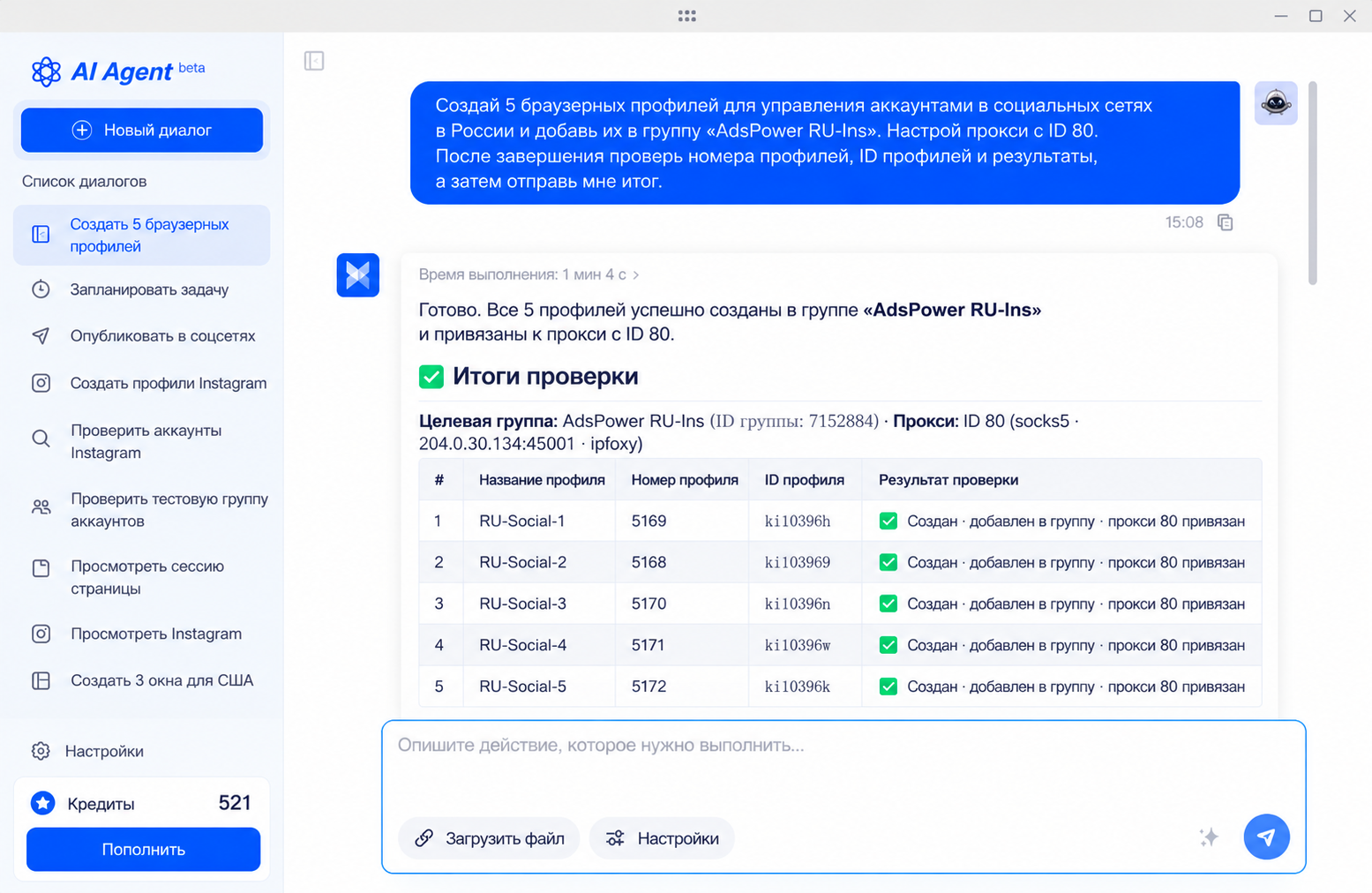Click the app grid dots in title bar
Screen dimensions: 1372x893
687,16
